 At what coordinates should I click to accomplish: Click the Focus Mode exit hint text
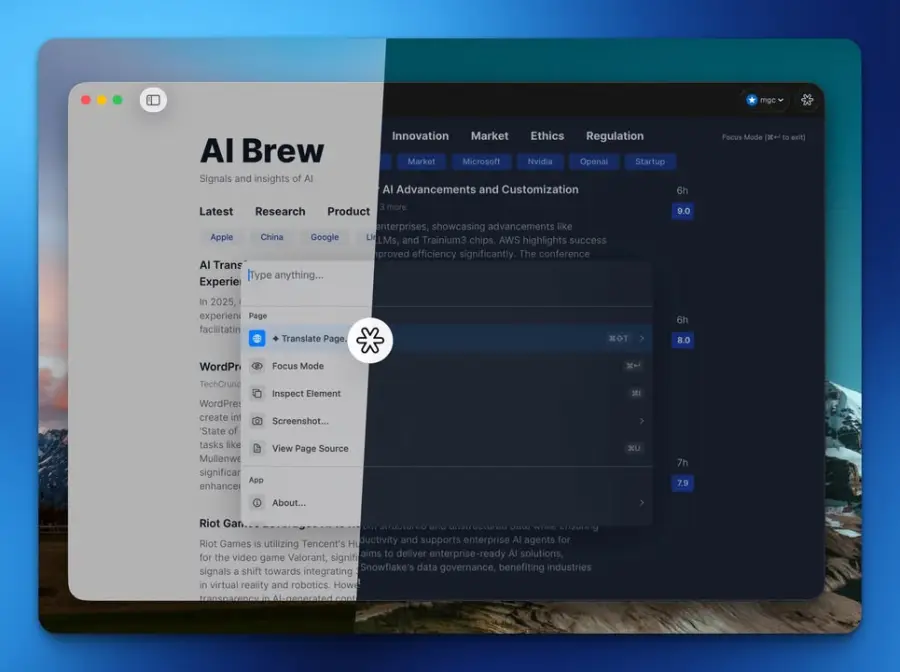point(763,137)
